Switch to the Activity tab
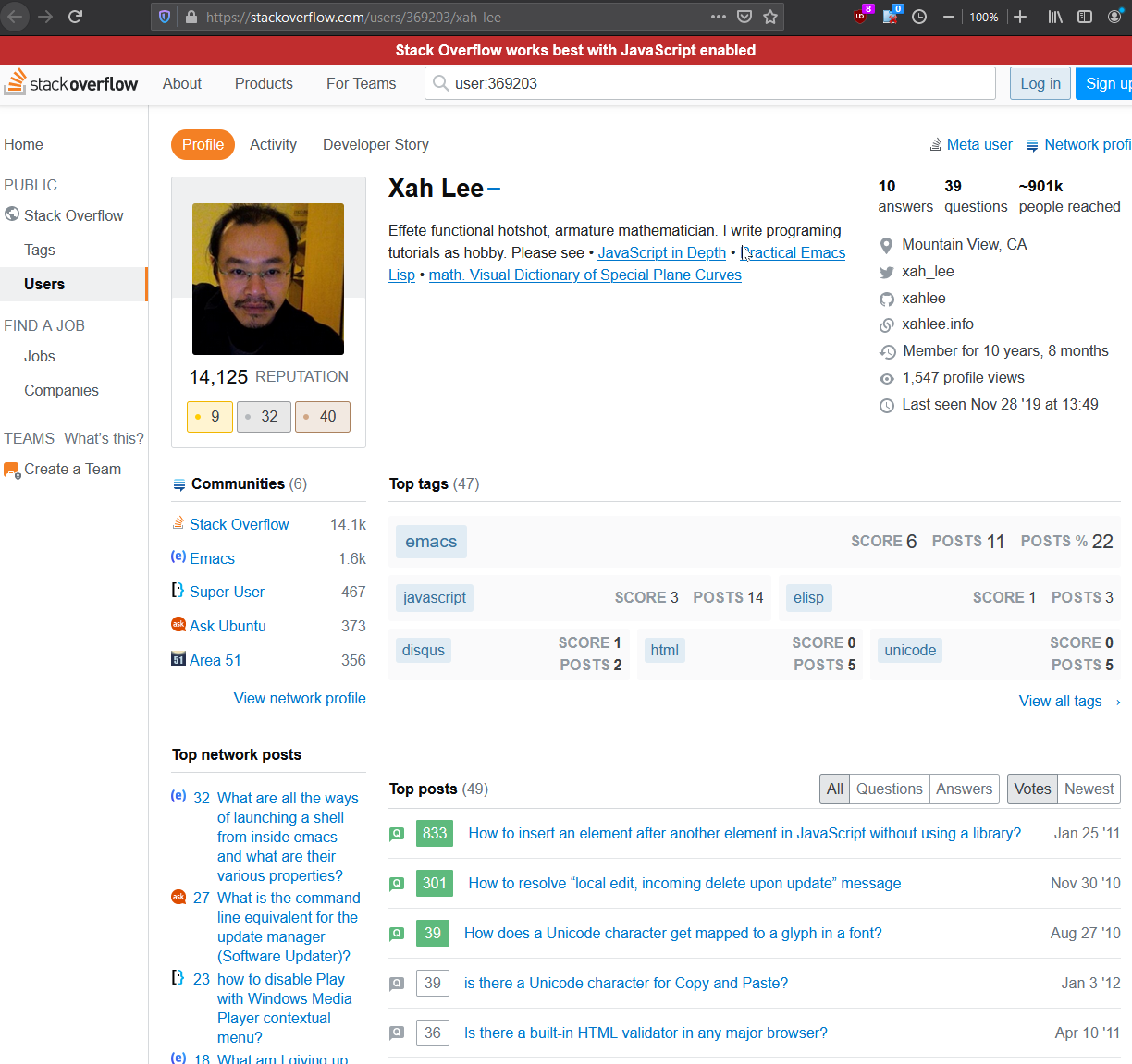 coord(273,144)
